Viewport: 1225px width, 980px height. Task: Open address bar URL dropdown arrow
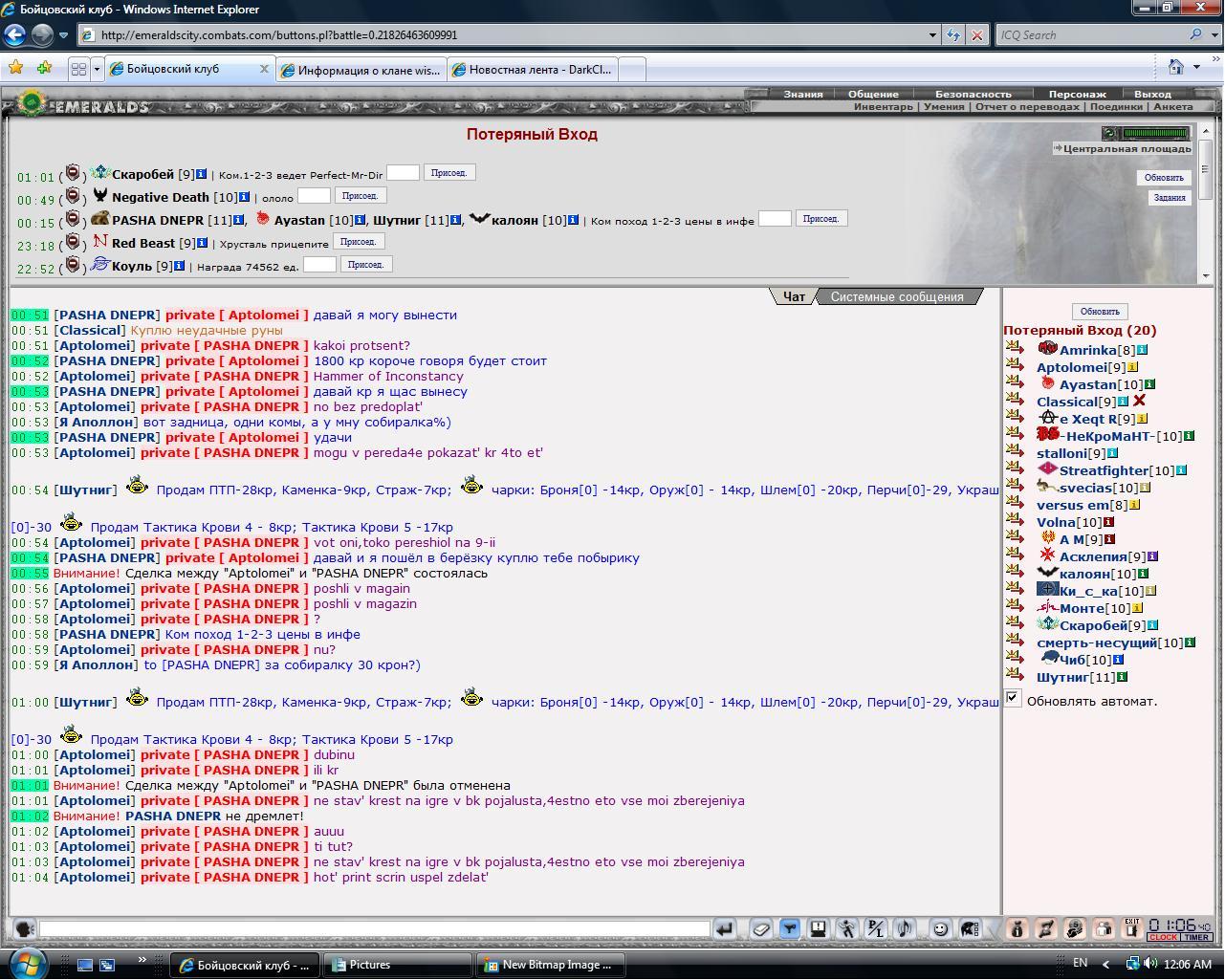[x=932, y=35]
